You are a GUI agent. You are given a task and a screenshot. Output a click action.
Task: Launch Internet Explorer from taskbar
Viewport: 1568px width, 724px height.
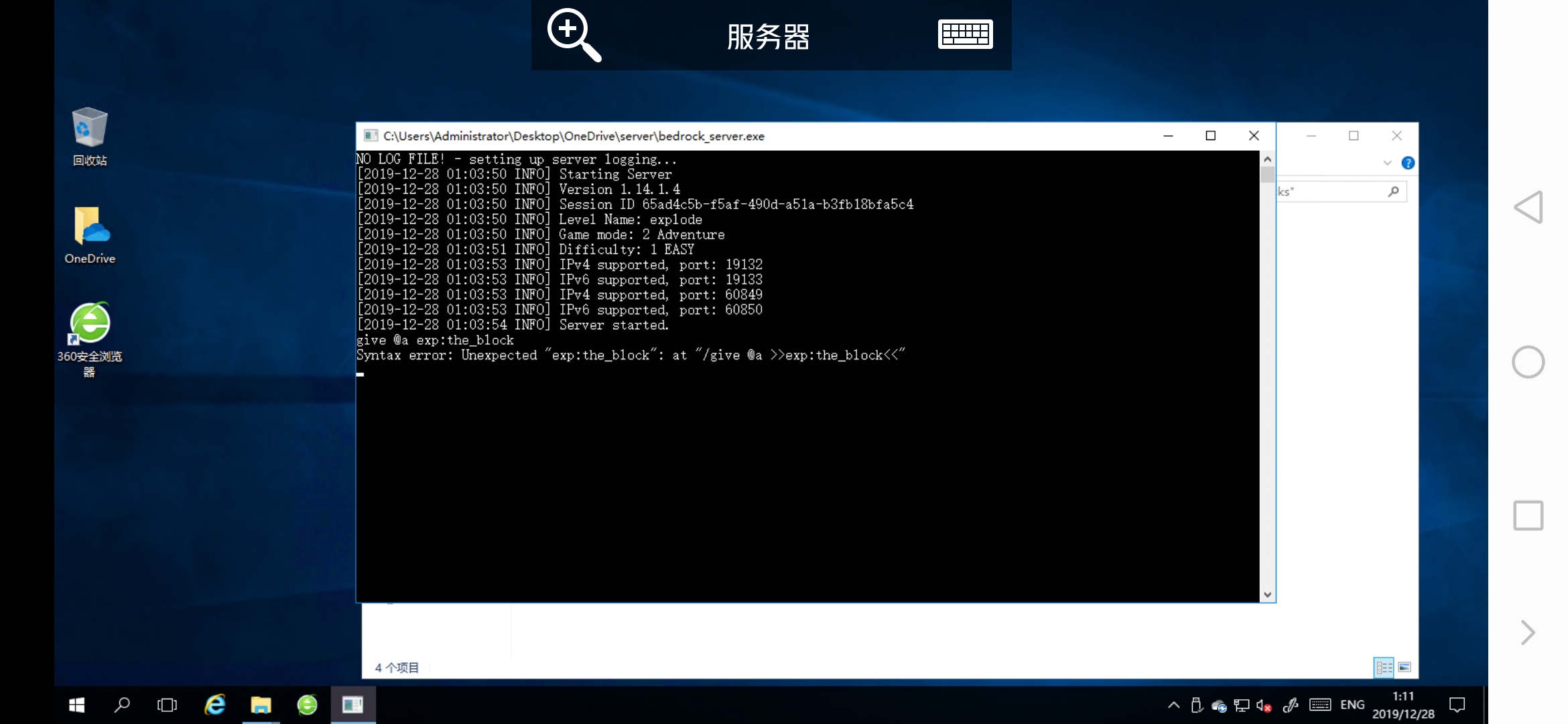(x=215, y=705)
